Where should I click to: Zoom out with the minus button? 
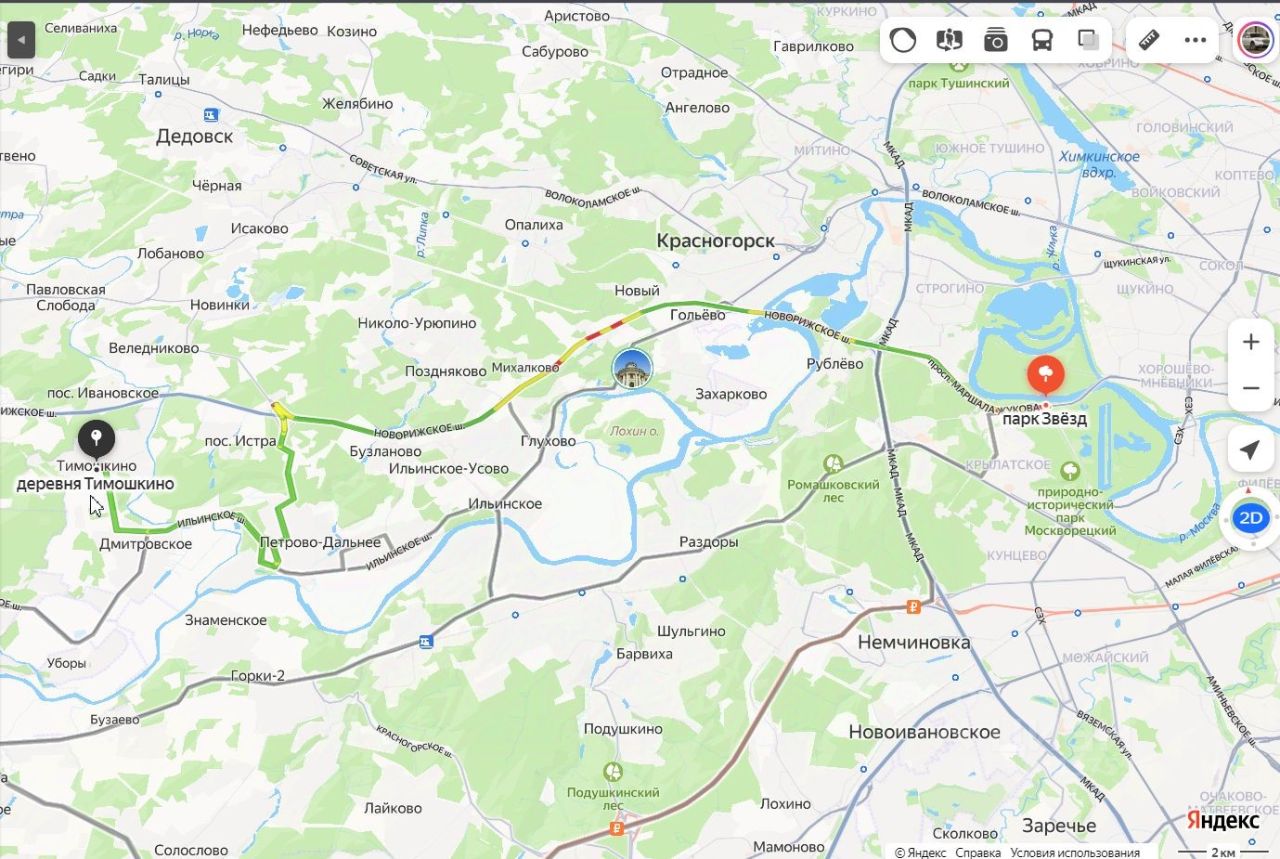click(x=1251, y=388)
